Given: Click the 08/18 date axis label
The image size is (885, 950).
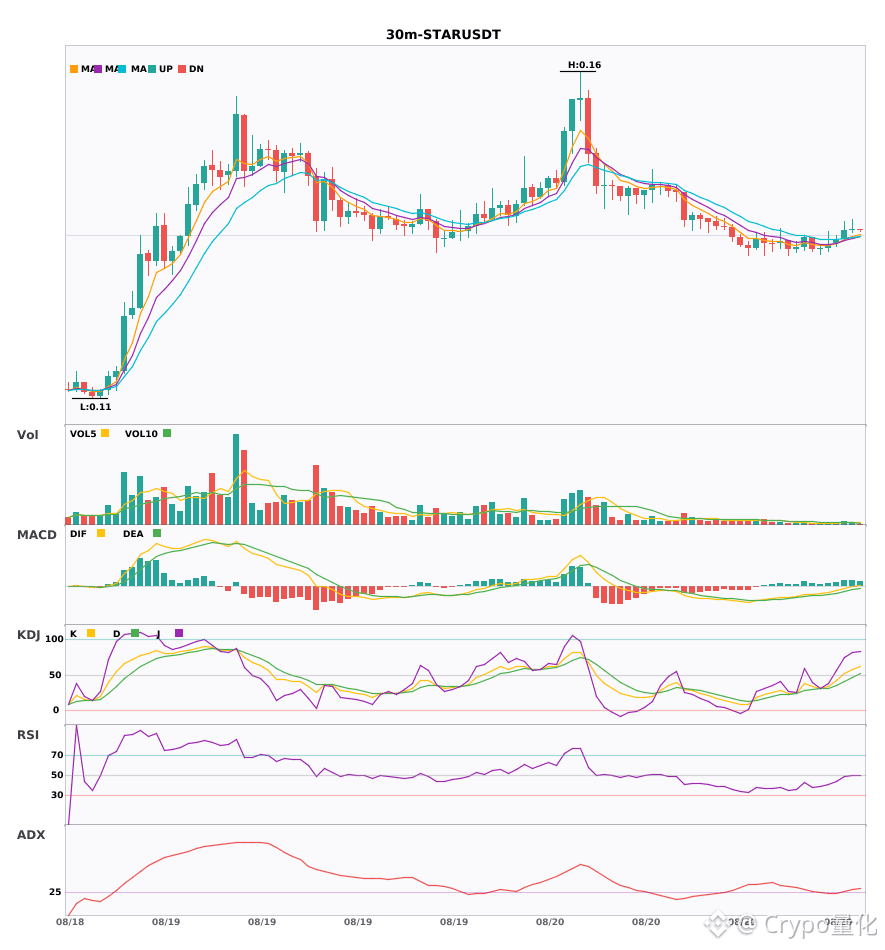Looking at the screenshot, I should (x=70, y=922).
